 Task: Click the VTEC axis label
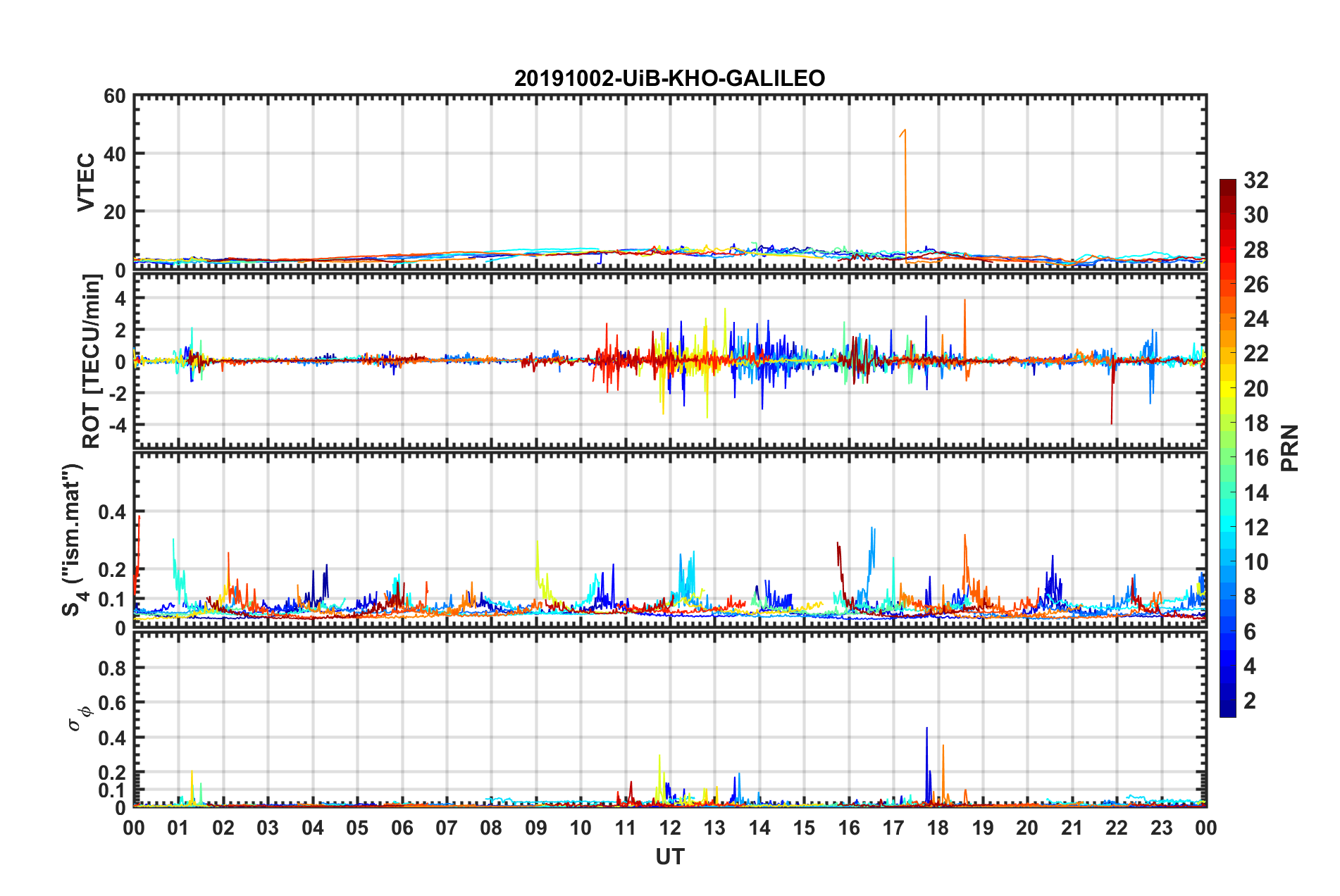[86, 182]
